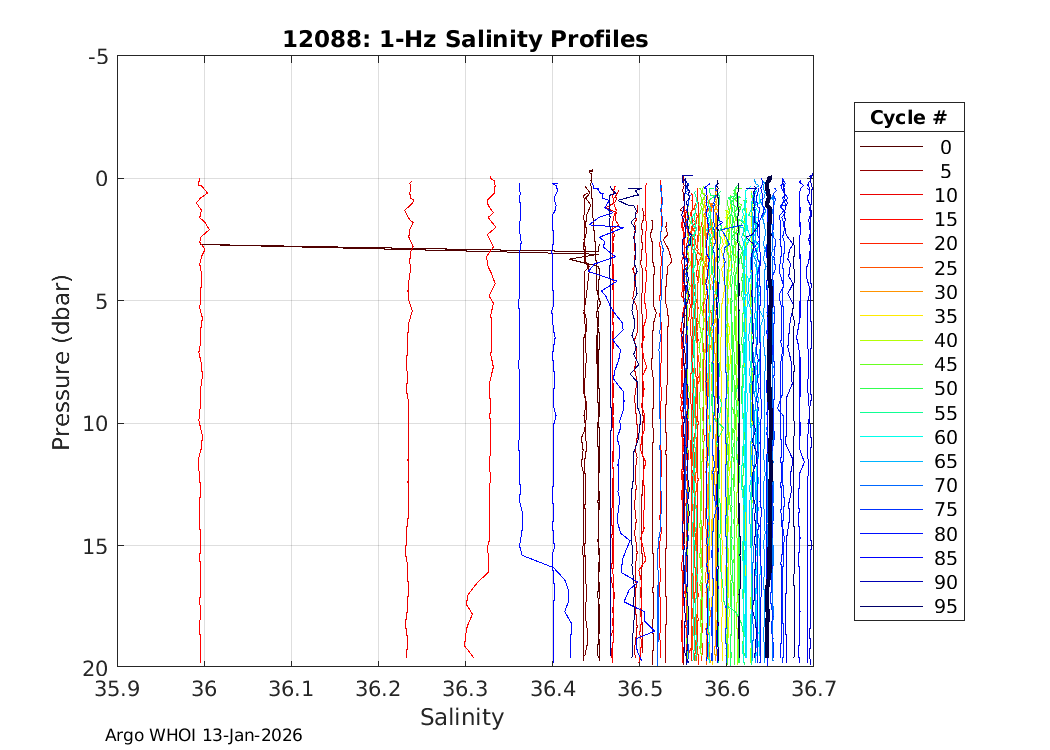The image size is (1050, 750).
Task: Click the 36.7 tick on the salinity axis
Action: [x=812, y=689]
